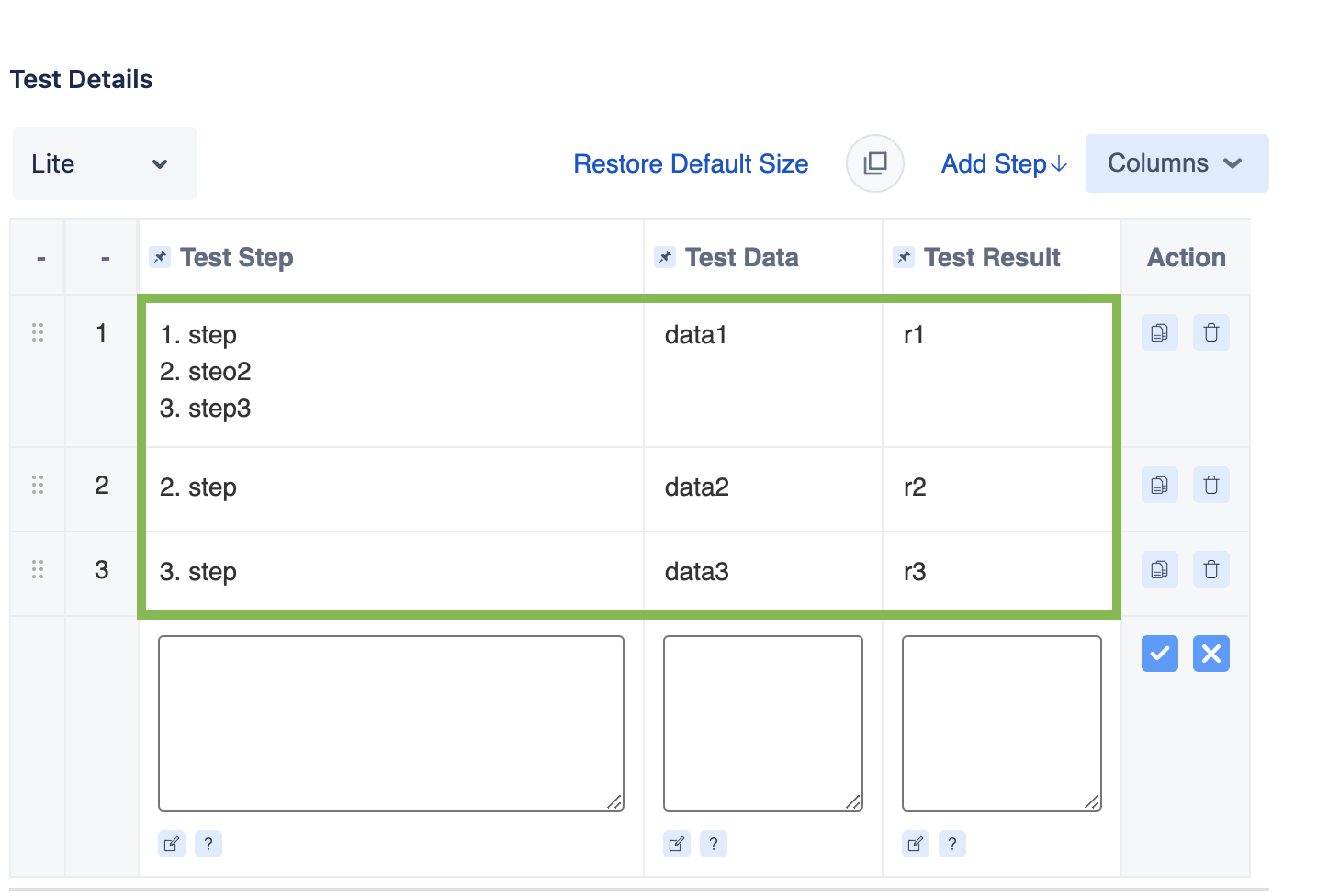Click the Action column header
The height and width of the screenshot is (896, 1317).
point(1186,257)
